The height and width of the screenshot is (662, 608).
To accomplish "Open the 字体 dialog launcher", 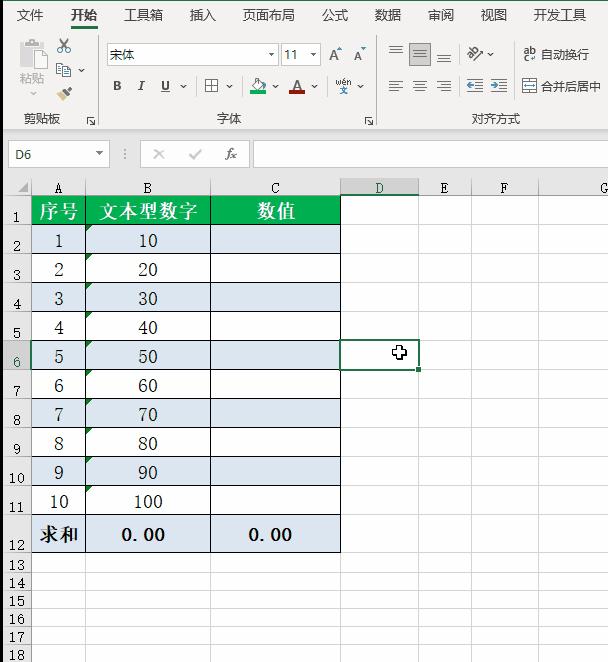I will 369,121.
